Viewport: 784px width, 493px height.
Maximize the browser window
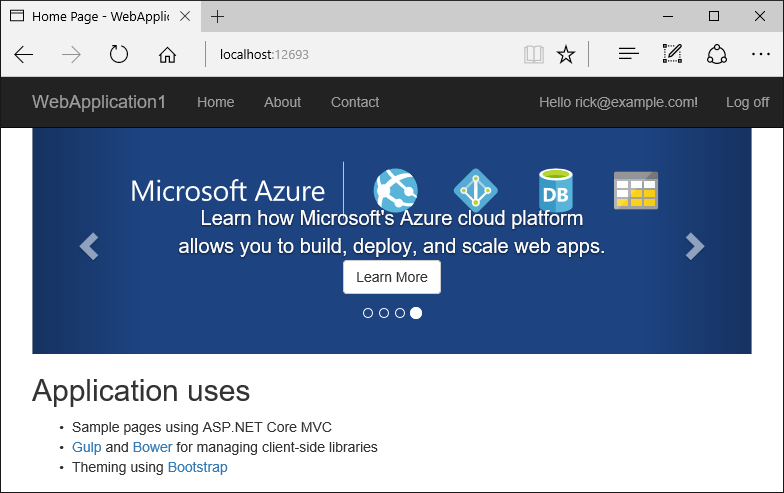714,16
